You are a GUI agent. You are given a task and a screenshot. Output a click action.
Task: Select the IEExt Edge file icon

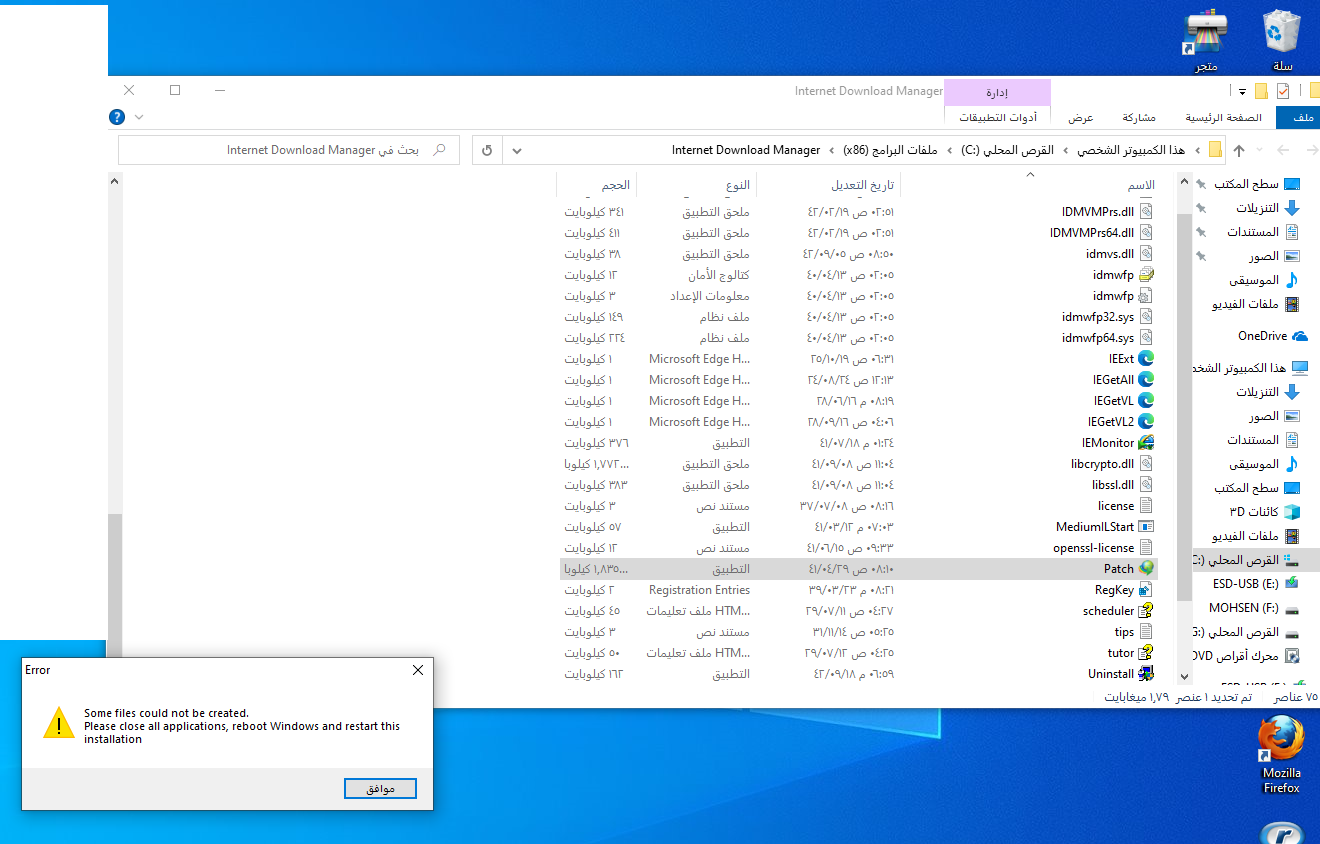[1146, 359]
